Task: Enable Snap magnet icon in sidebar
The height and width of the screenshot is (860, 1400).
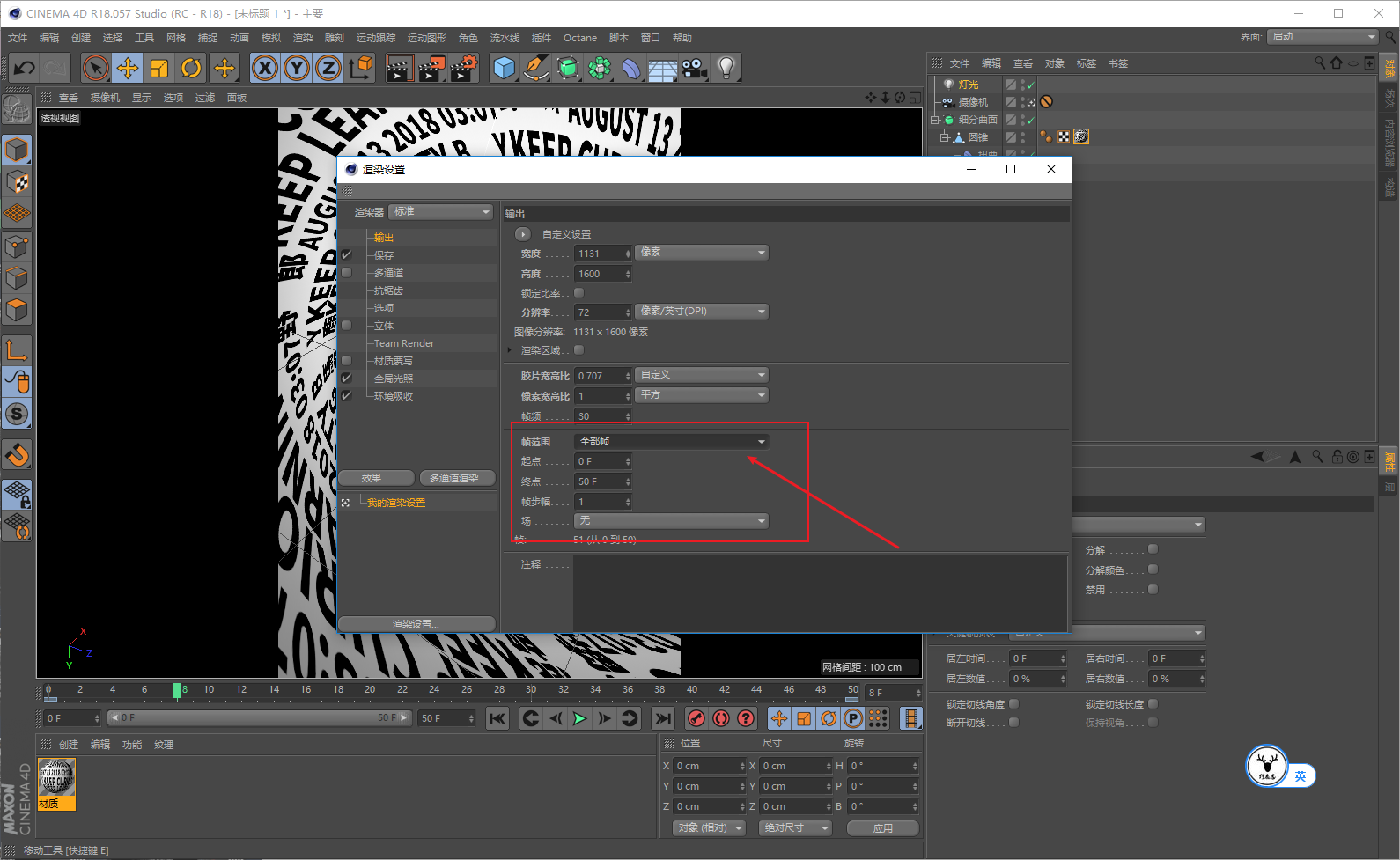Action: point(18,455)
